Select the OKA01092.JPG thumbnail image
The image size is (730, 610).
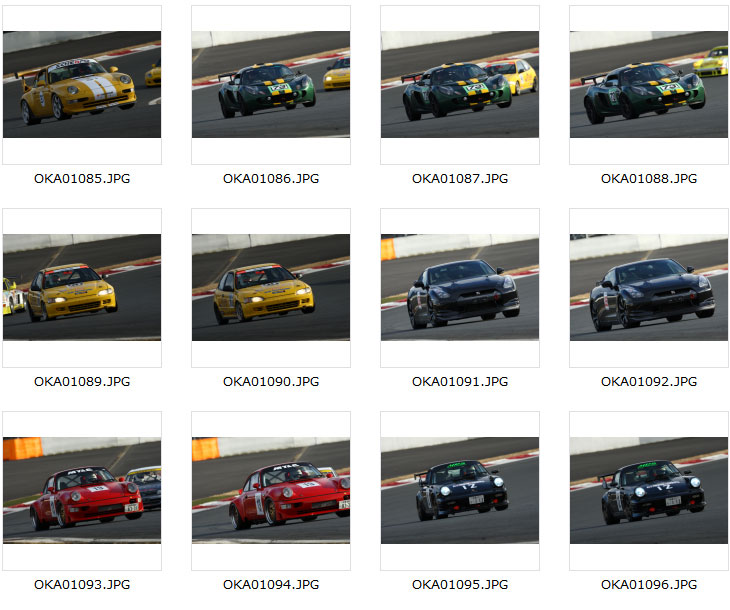[x=649, y=287]
